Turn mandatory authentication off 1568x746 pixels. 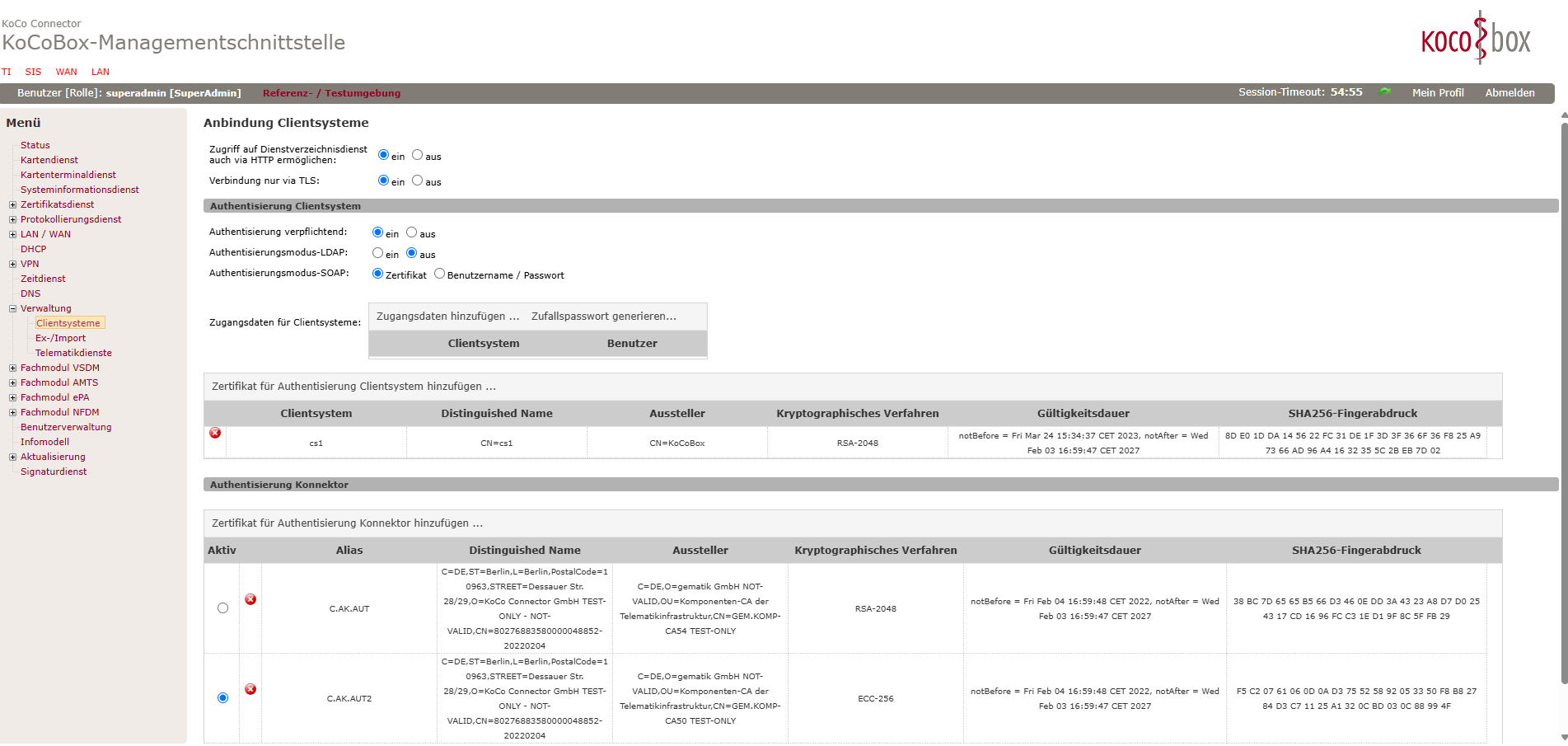click(x=411, y=232)
